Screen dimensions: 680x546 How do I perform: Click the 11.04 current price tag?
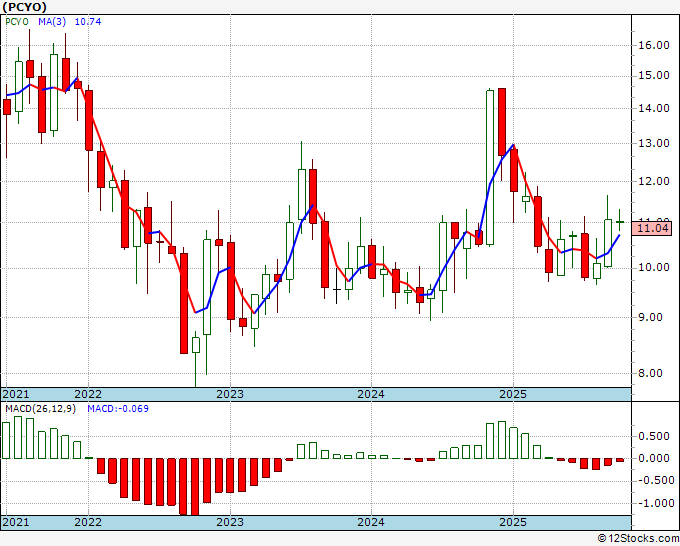coord(652,228)
